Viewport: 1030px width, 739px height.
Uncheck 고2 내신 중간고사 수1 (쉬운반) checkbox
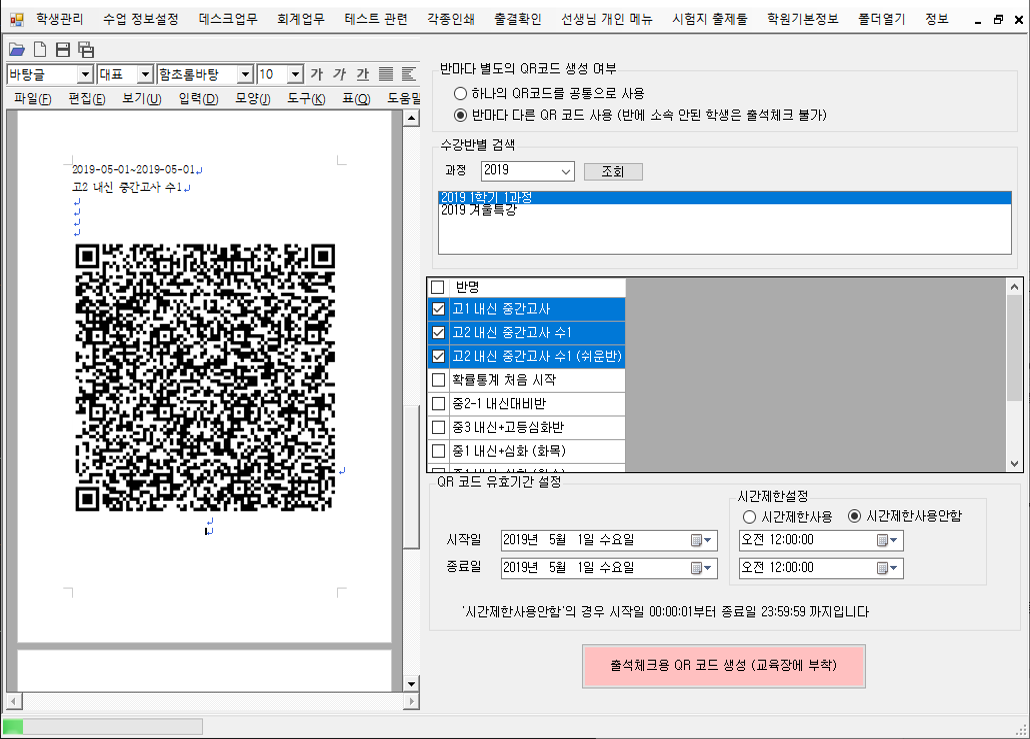(x=438, y=356)
